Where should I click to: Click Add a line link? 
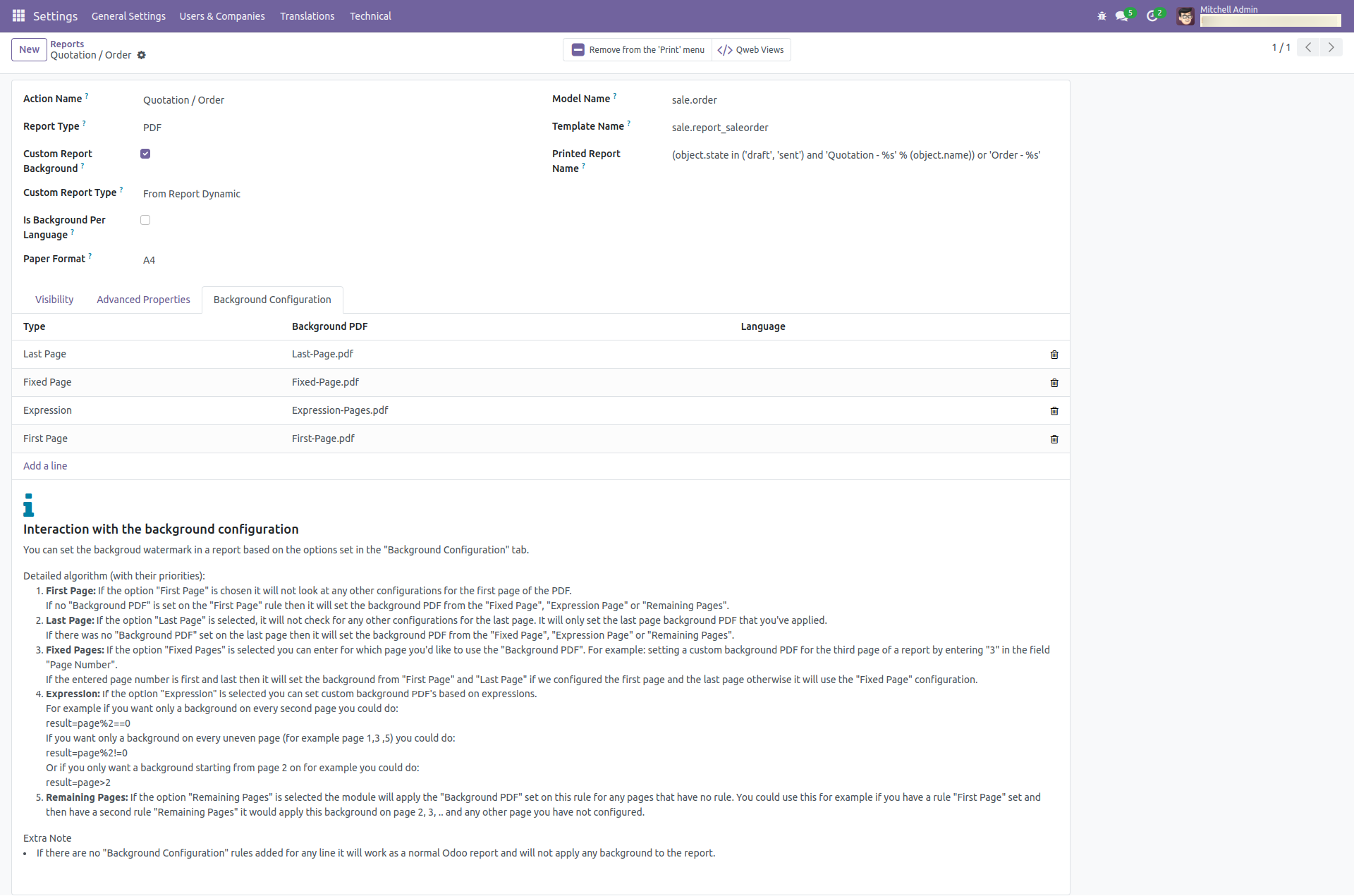point(45,466)
